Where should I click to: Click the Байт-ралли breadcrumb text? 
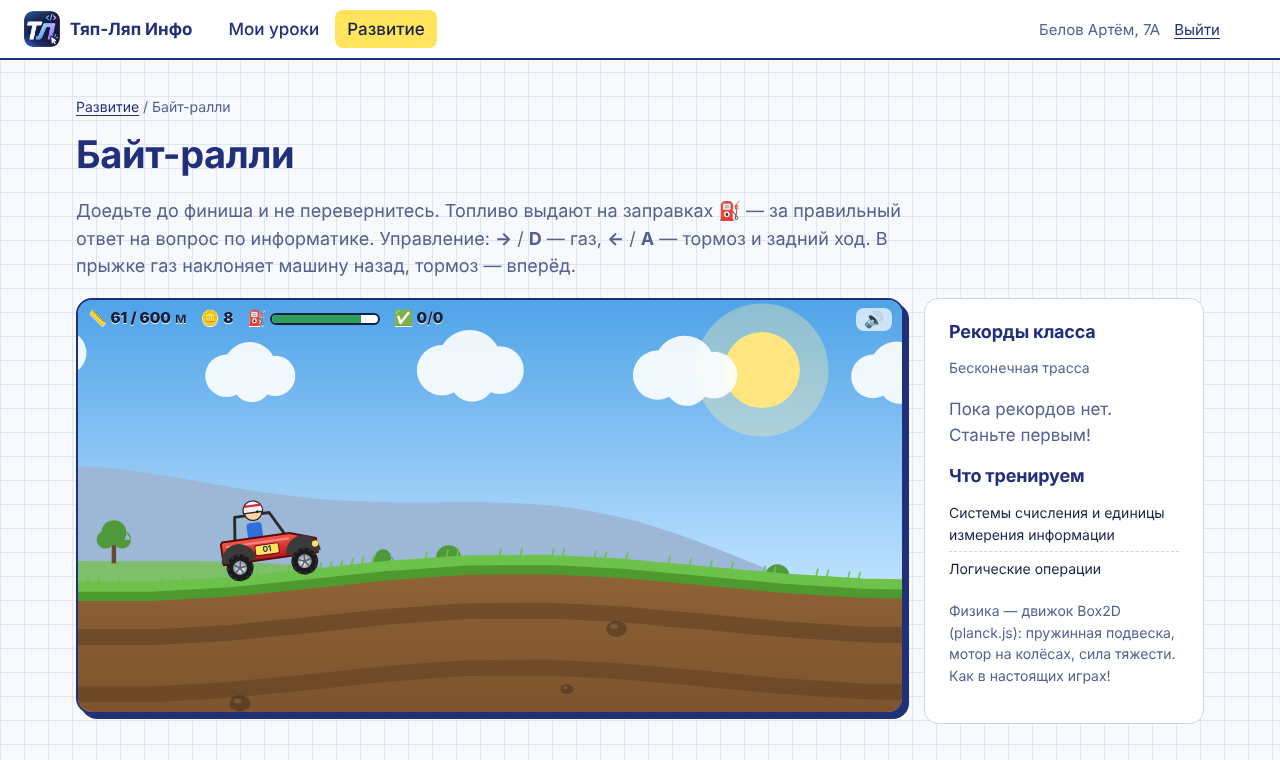coord(191,107)
